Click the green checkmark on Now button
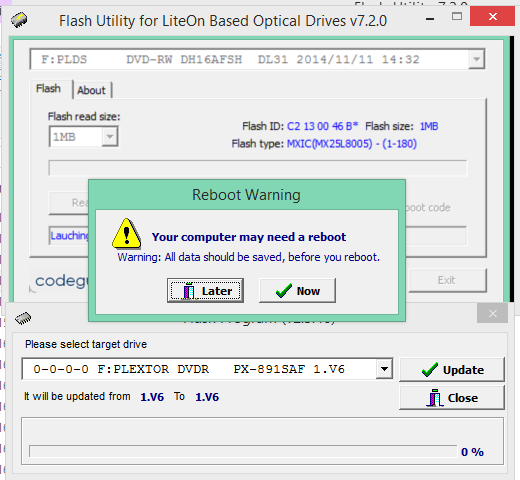 tap(284, 291)
